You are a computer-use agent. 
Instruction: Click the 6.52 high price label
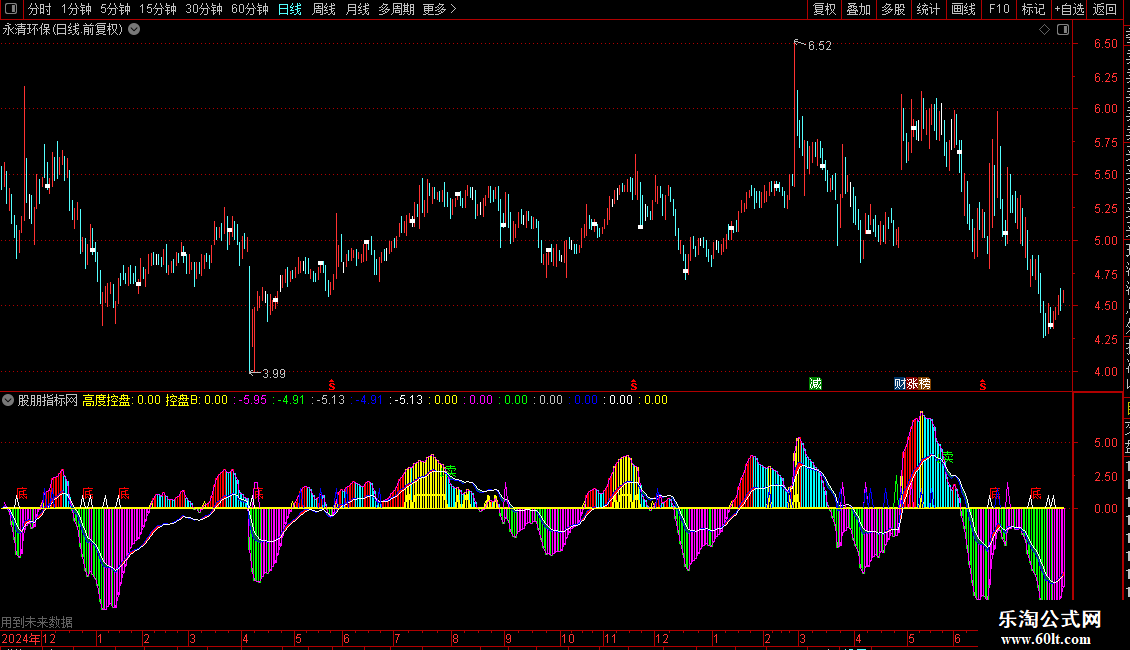click(x=819, y=45)
